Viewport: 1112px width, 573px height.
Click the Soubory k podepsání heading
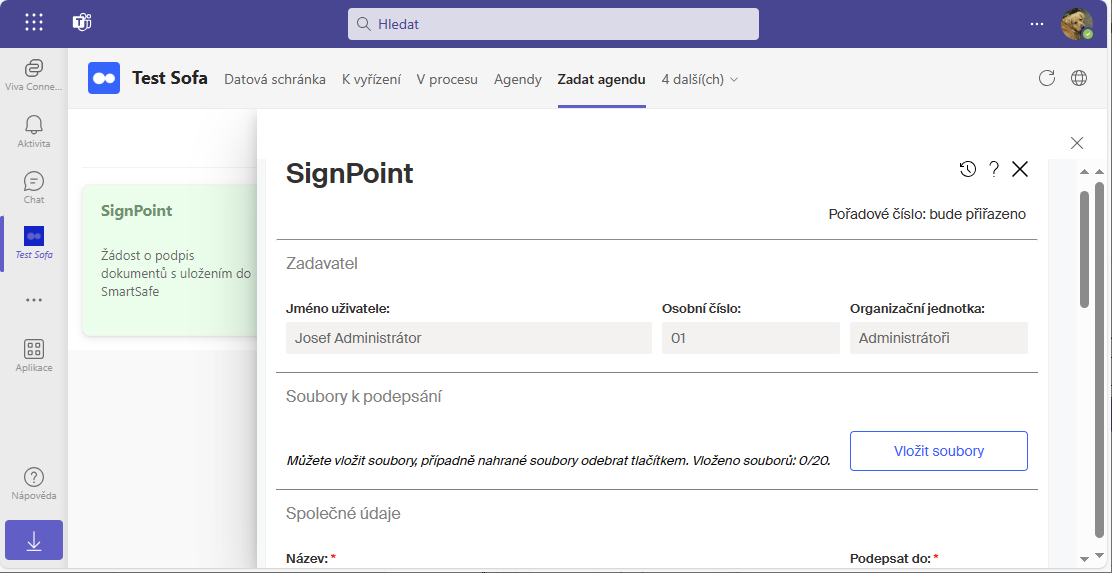[x=364, y=396]
